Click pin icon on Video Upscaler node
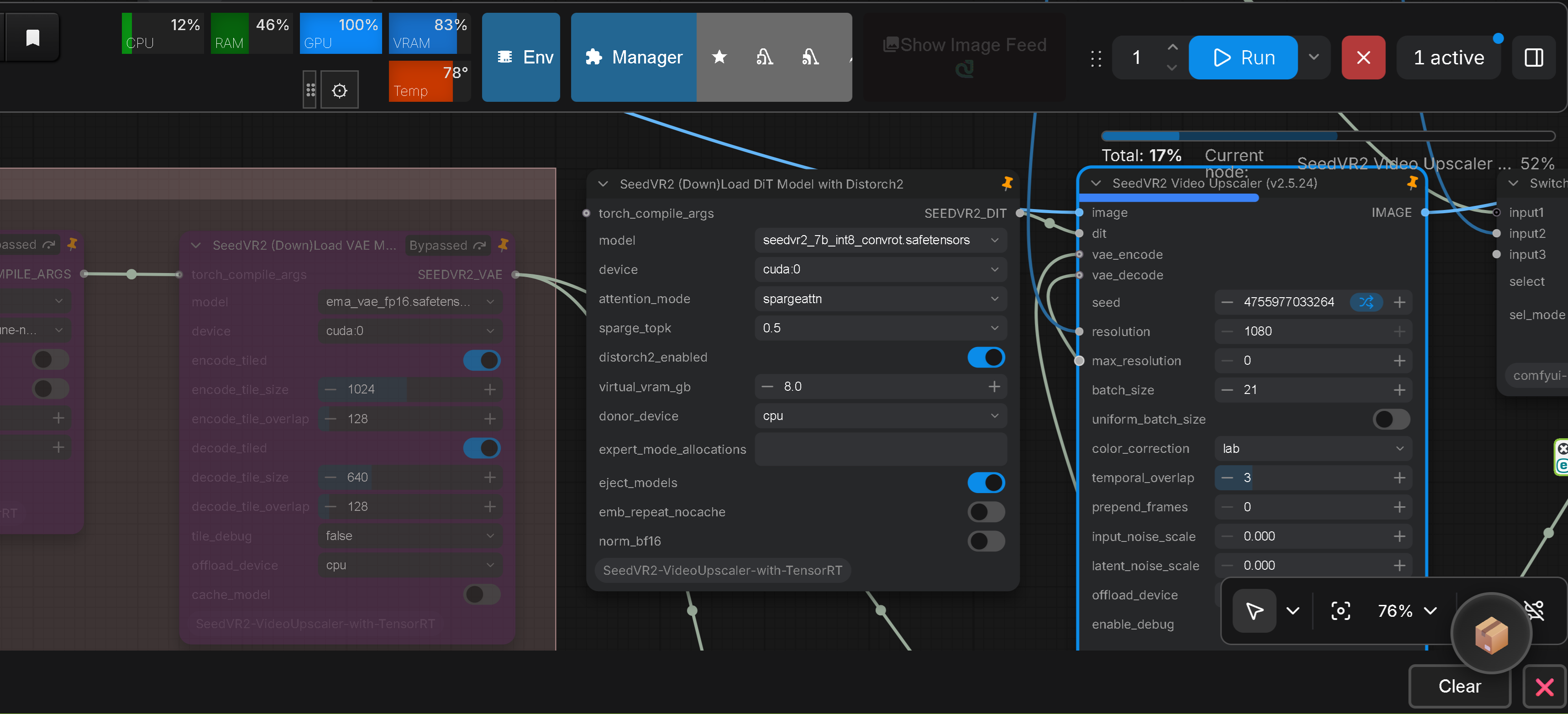1568x714 pixels. (1412, 183)
